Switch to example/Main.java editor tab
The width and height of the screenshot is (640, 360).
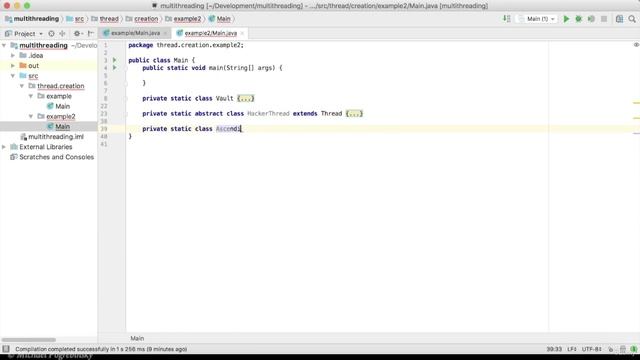(x=135, y=33)
